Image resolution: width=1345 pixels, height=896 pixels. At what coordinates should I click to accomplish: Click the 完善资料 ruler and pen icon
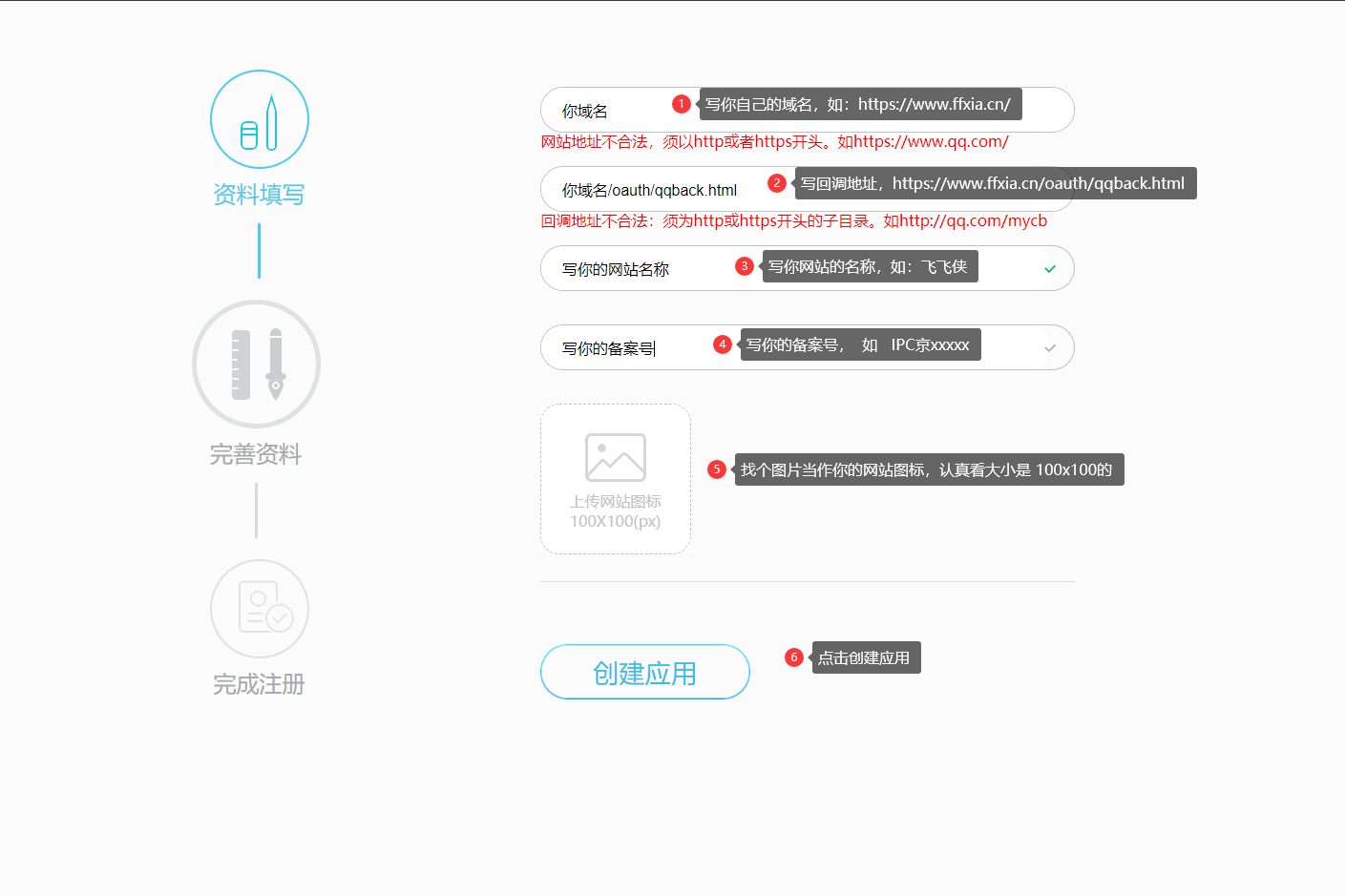[x=257, y=364]
